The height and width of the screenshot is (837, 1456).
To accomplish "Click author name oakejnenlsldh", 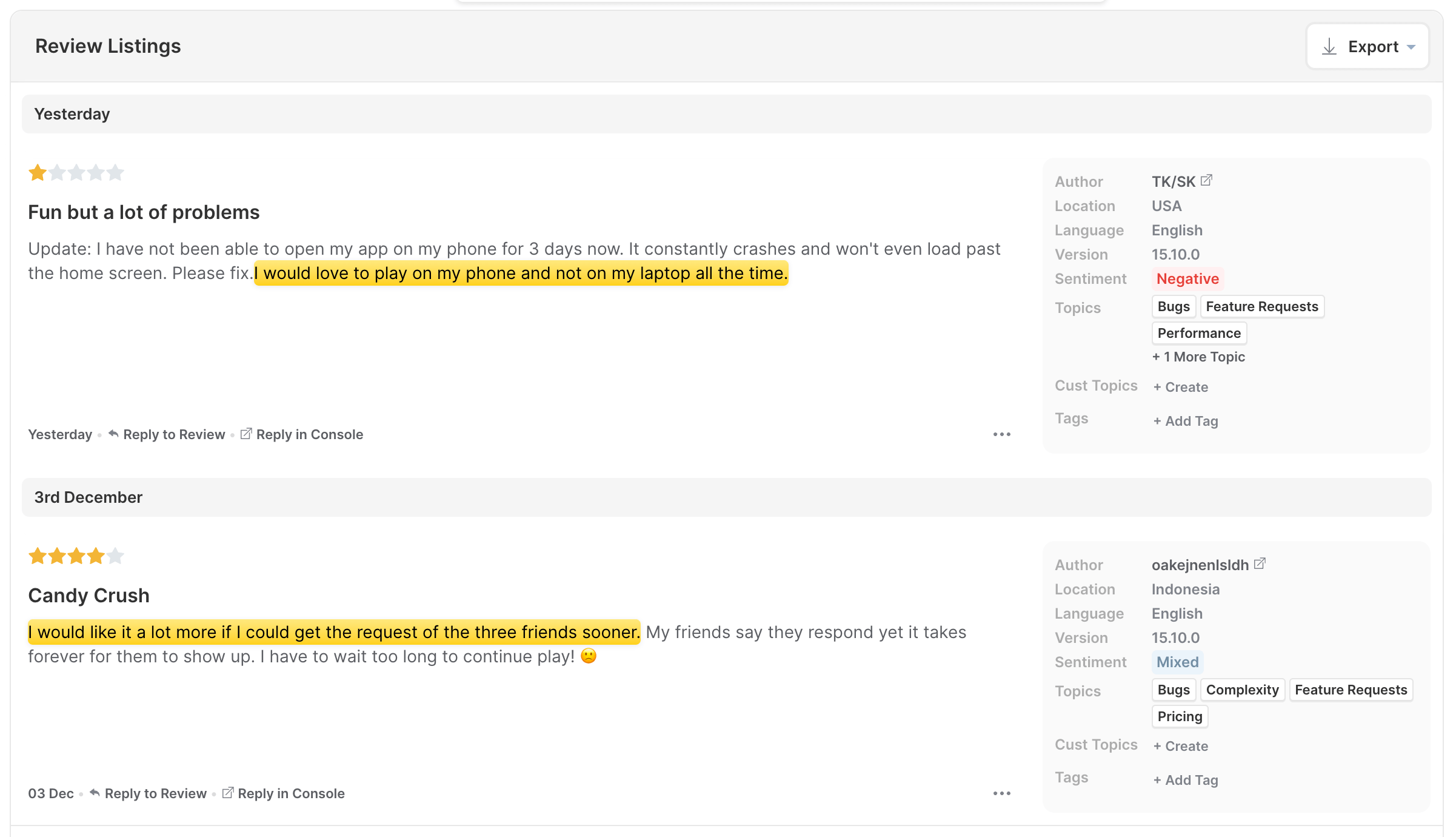I will coord(1200,565).
